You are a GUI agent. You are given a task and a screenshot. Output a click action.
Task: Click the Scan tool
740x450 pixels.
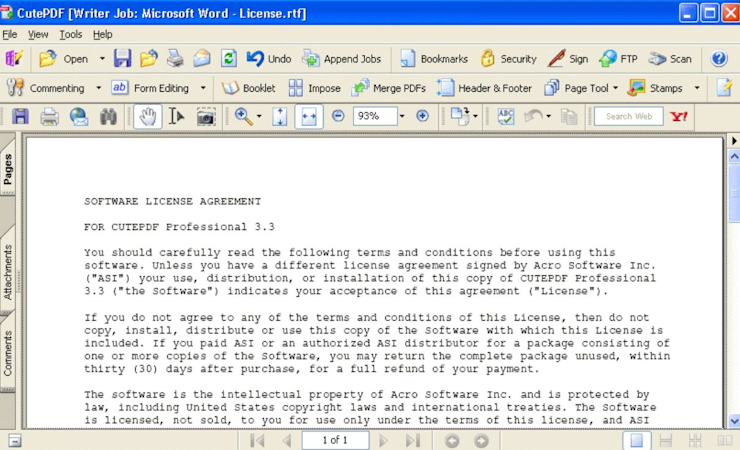[670, 59]
